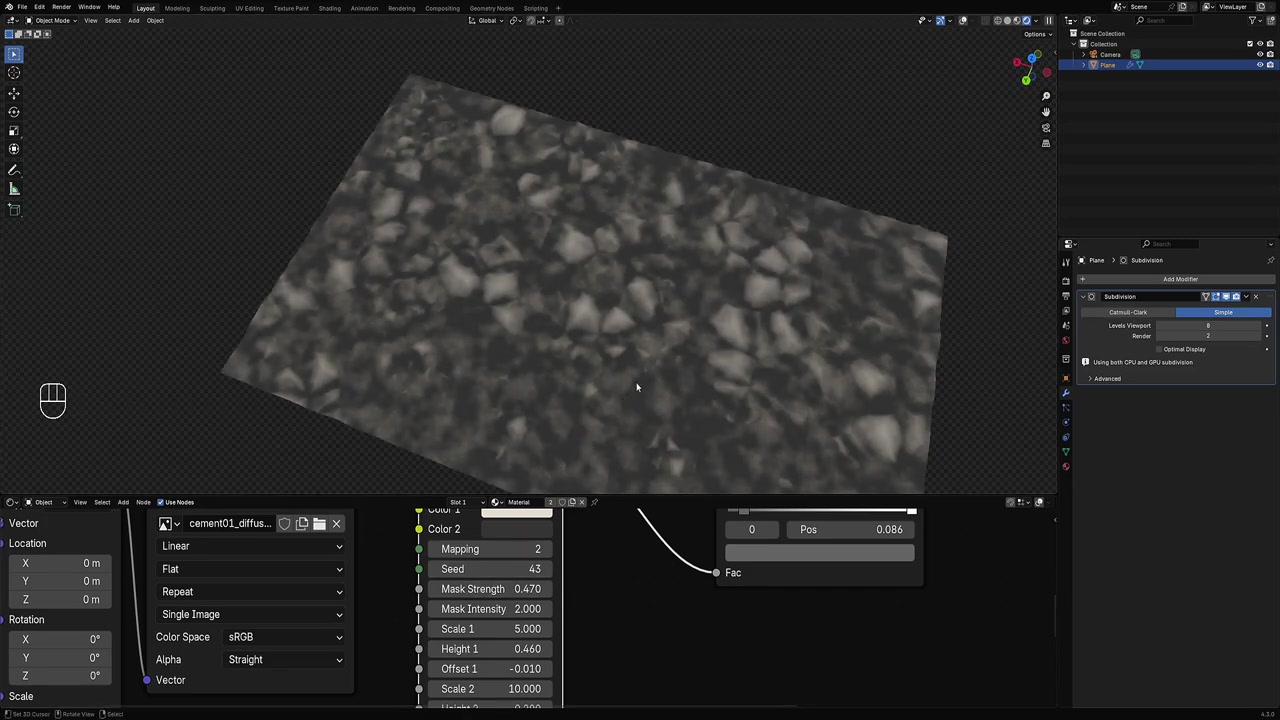This screenshot has height=720, width=1280.
Task: Select the Annotate pencil tool
Action: point(14,170)
